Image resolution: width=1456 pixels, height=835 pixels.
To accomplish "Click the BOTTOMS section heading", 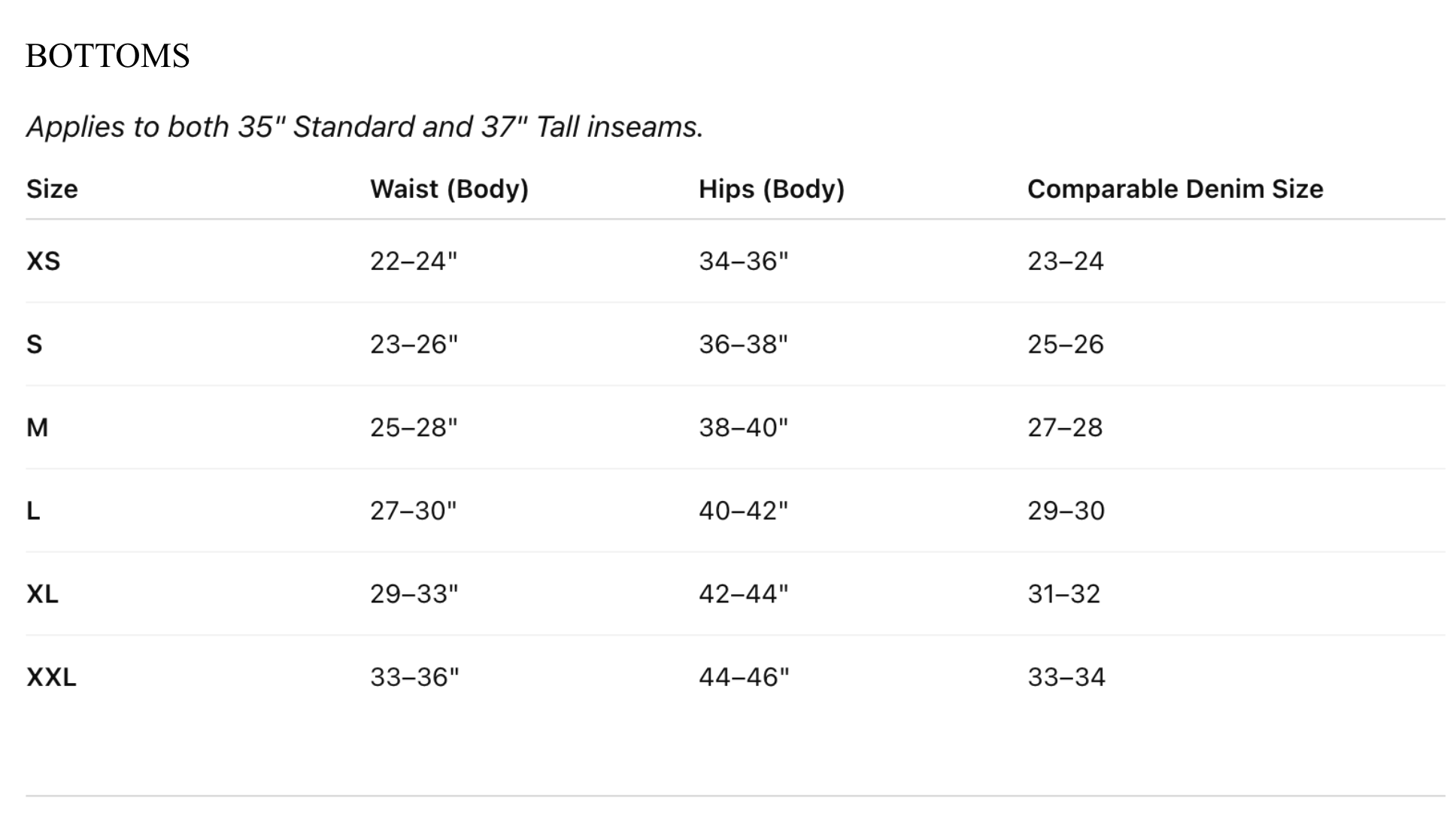I will pos(108,56).
